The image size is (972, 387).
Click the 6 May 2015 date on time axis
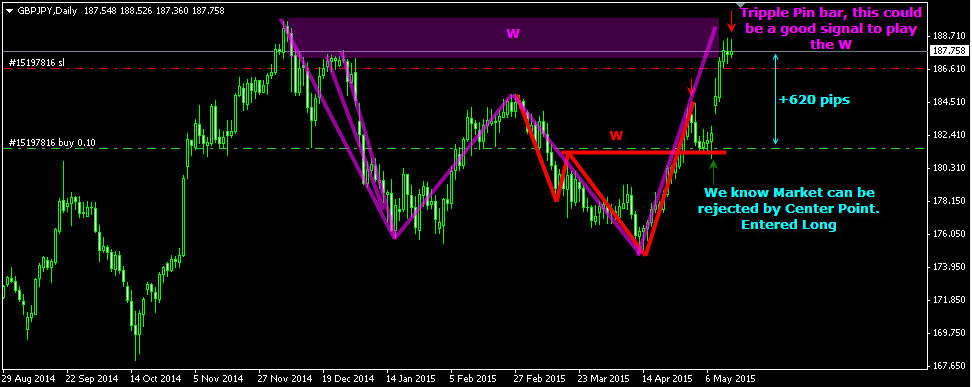pyautogui.click(x=731, y=377)
